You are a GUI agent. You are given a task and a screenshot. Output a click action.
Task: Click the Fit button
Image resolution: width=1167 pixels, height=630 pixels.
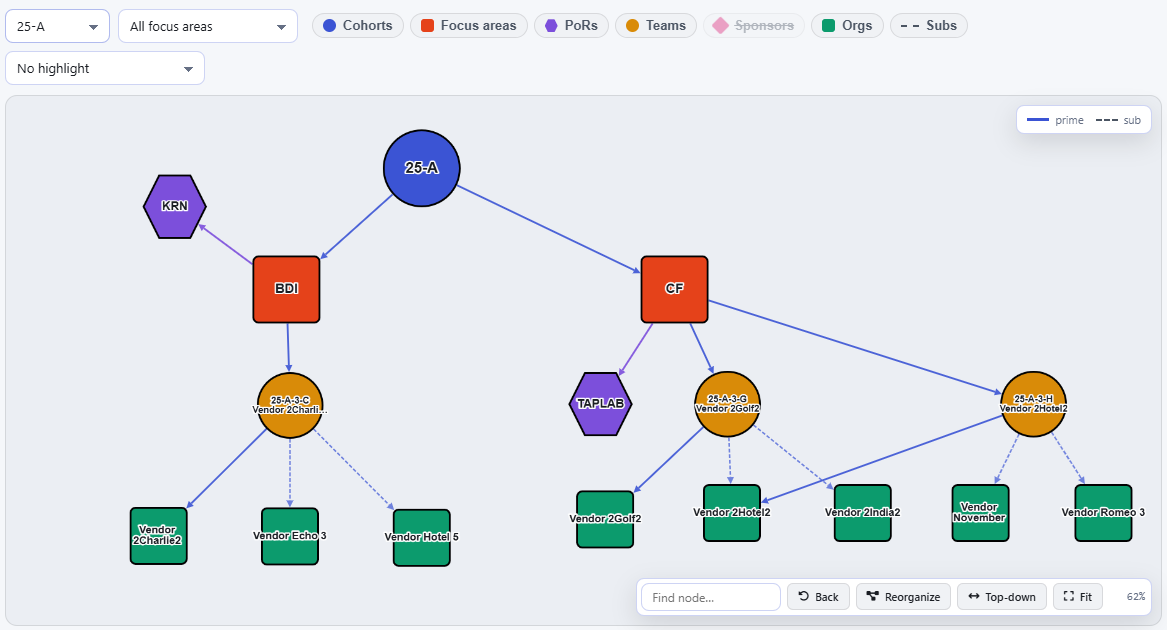pos(1077,596)
